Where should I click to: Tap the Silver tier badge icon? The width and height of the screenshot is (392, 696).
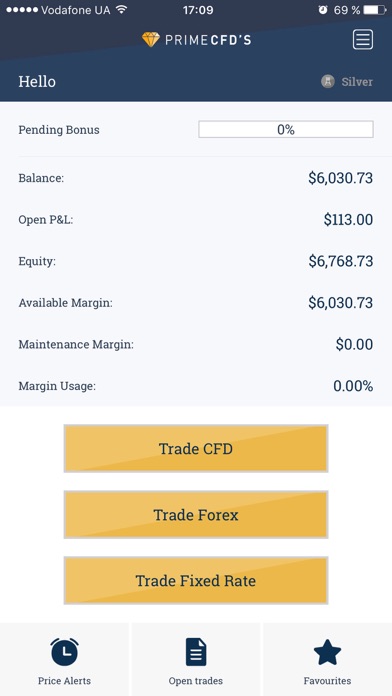328,82
